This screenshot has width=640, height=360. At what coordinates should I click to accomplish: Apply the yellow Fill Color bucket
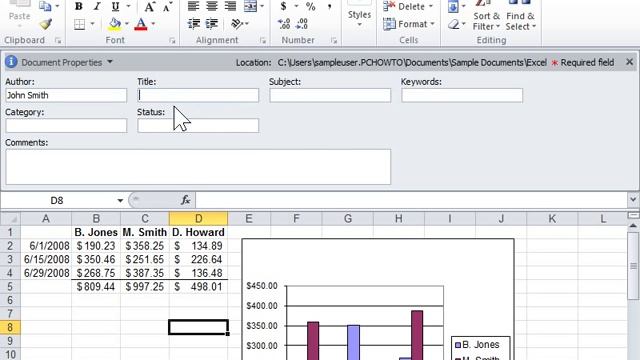coord(115,24)
